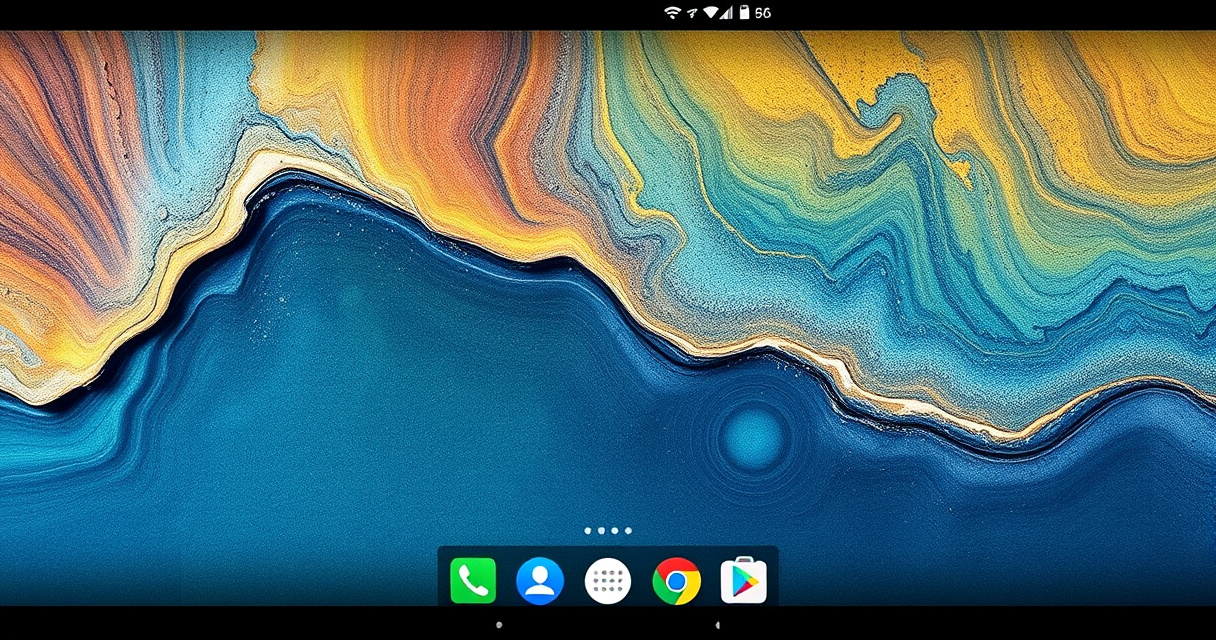Tap the back navigation arrow

point(718,625)
